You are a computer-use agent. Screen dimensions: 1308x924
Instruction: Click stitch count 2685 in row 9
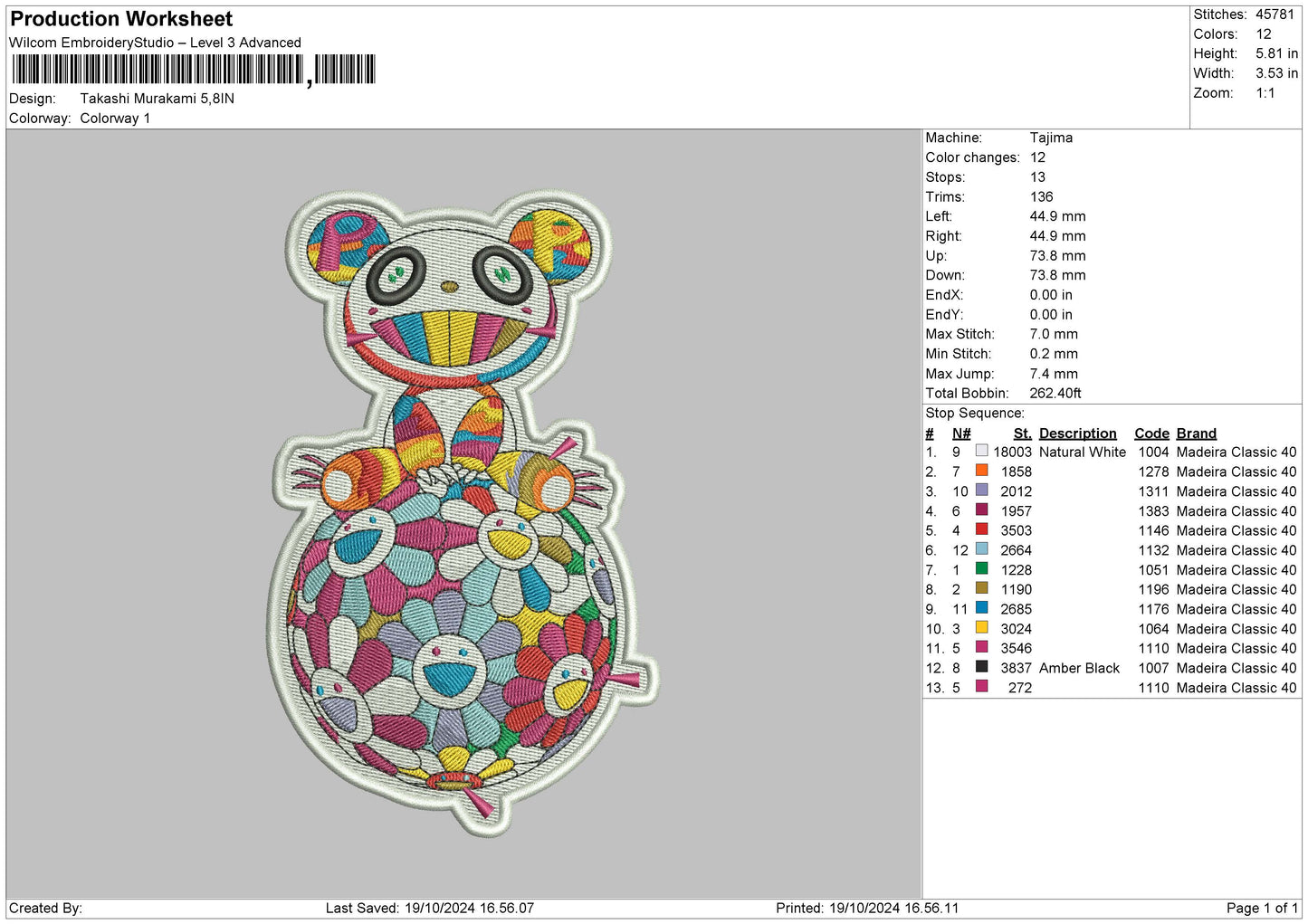tap(1017, 609)
